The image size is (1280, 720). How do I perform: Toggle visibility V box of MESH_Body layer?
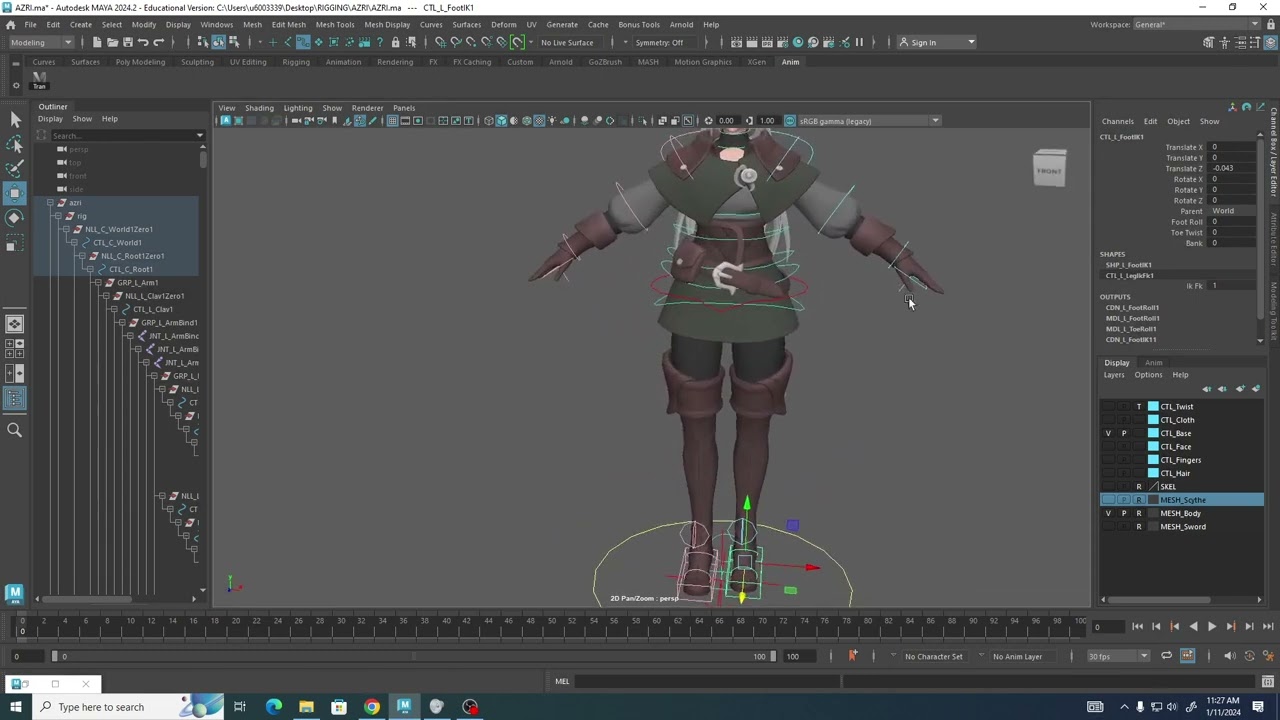[x=1108, y=513]
